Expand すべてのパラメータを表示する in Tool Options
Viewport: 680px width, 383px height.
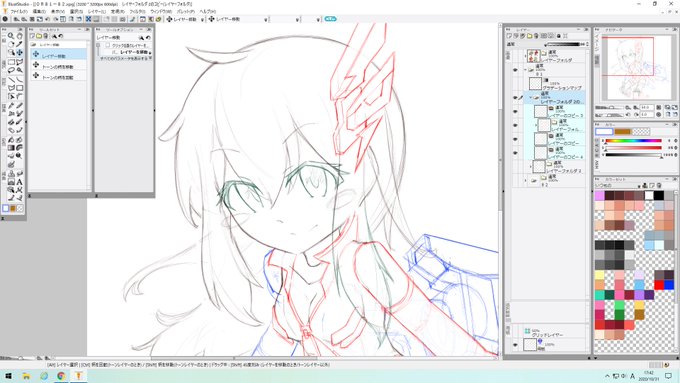click(x=125, y=58)
